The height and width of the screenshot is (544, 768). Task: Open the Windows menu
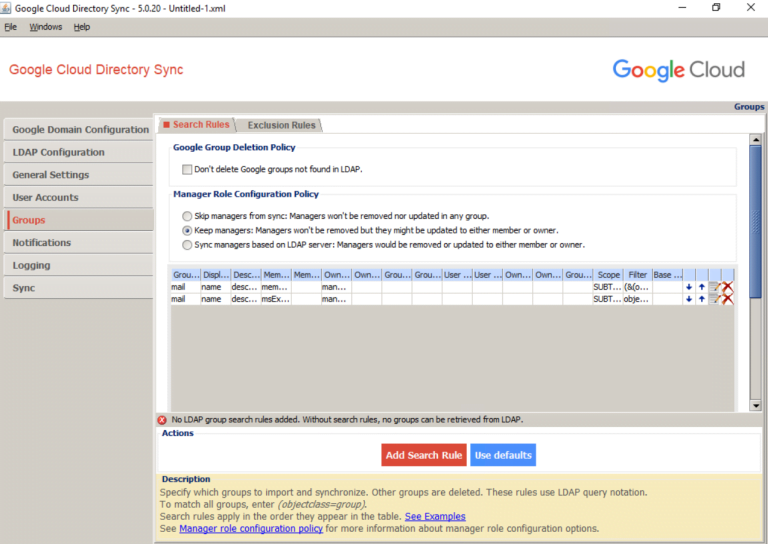click(46, 27)
